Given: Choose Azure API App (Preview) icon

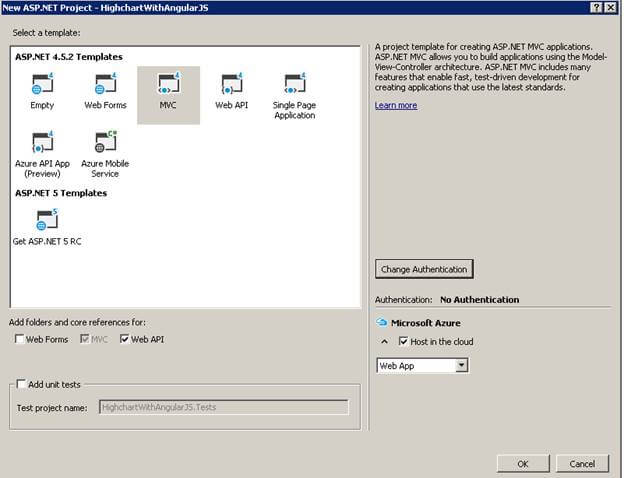Looking at the screenshot, I should click(42, 142).
